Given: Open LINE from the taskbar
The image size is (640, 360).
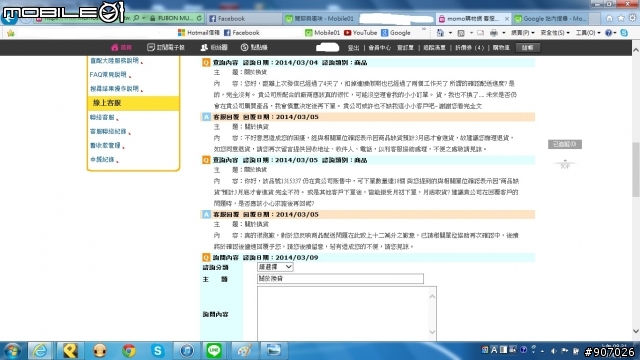Looking at the screenshot, I should point(214,351).
